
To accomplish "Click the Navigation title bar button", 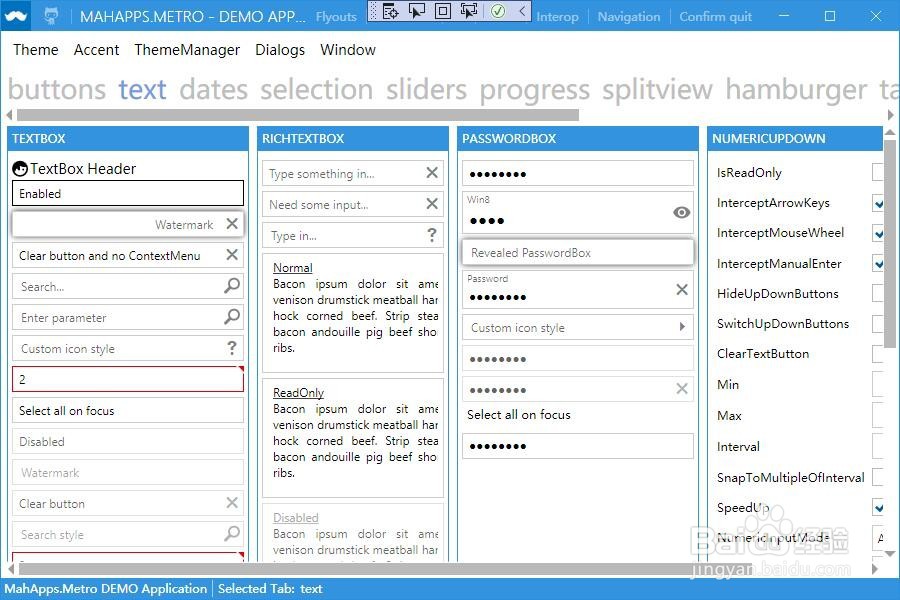I will (x=629, y=17).
